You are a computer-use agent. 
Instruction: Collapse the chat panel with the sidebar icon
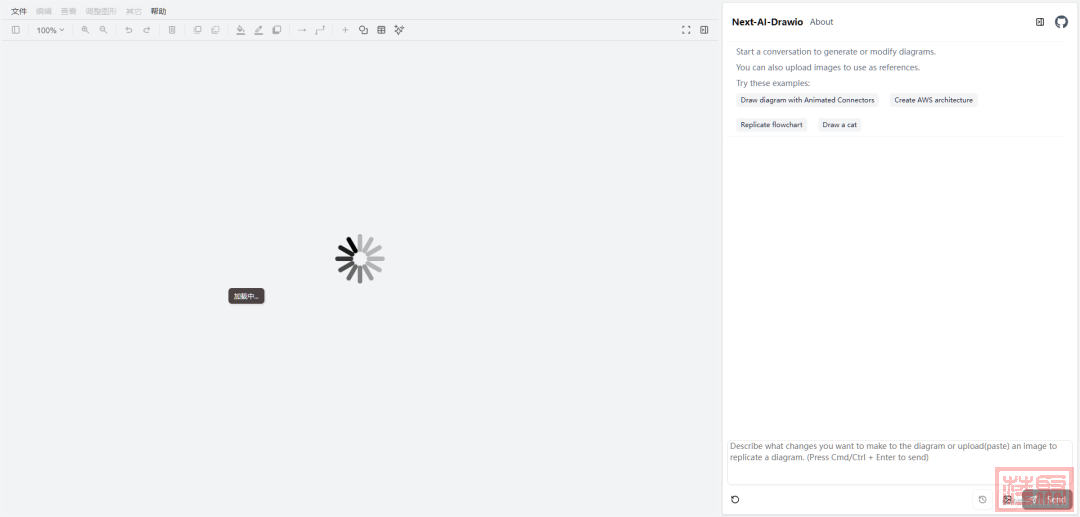1040,22
